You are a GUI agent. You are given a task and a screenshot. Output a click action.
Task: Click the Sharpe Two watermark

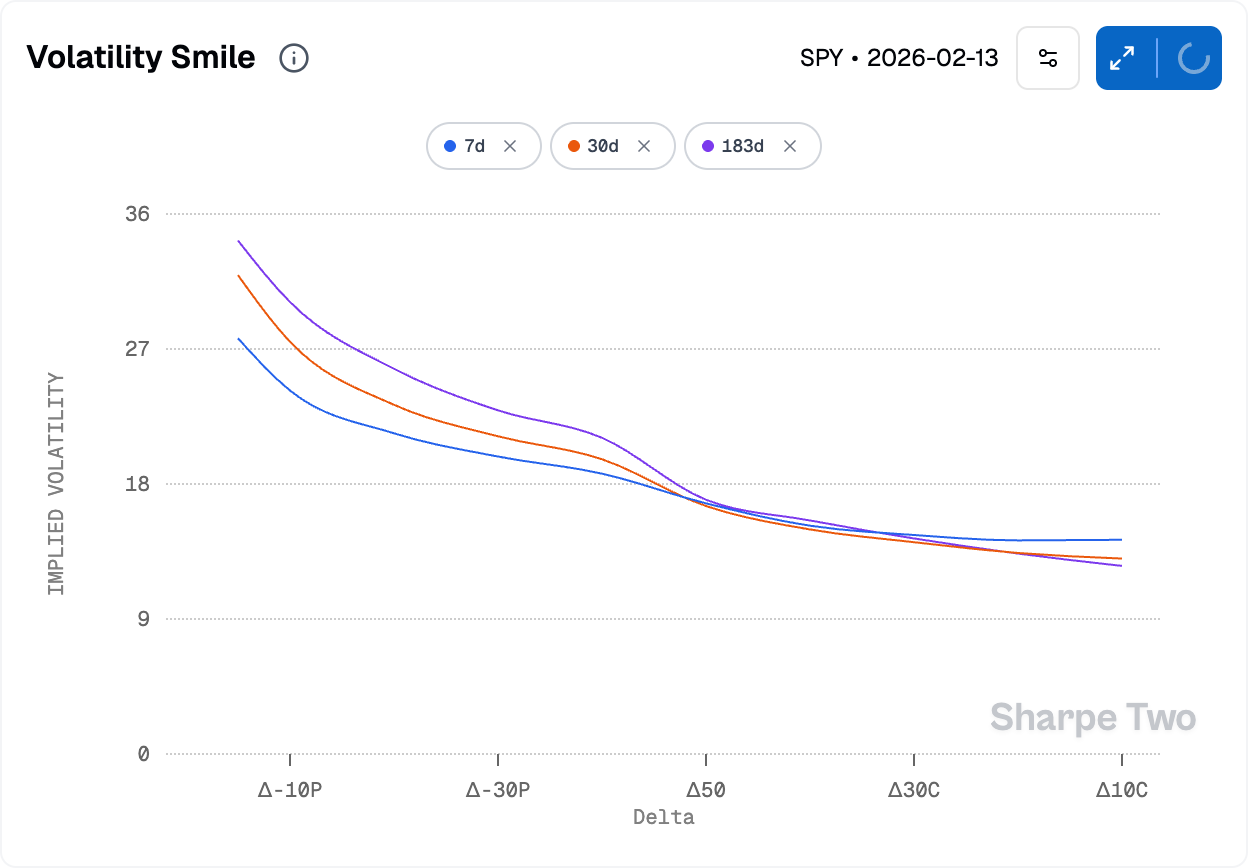(1092, 717)
